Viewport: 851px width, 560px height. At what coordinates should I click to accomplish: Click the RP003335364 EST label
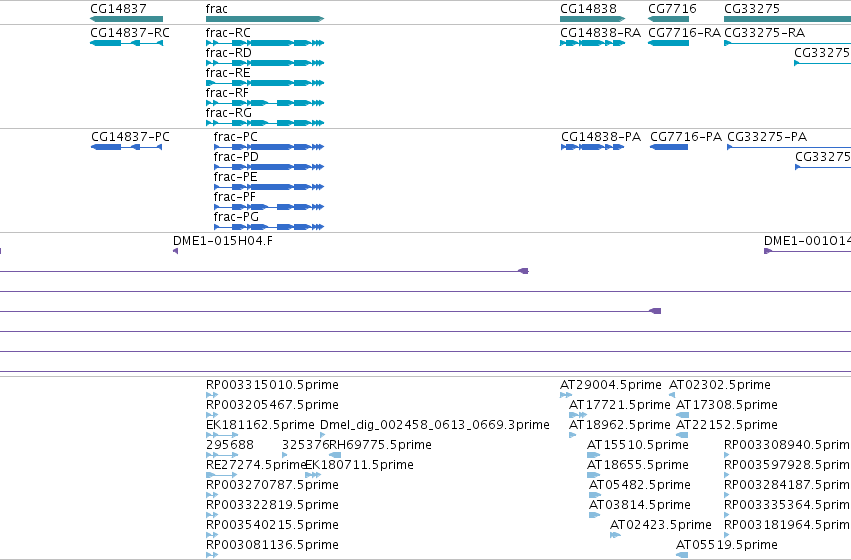click(x=788, y=505)
